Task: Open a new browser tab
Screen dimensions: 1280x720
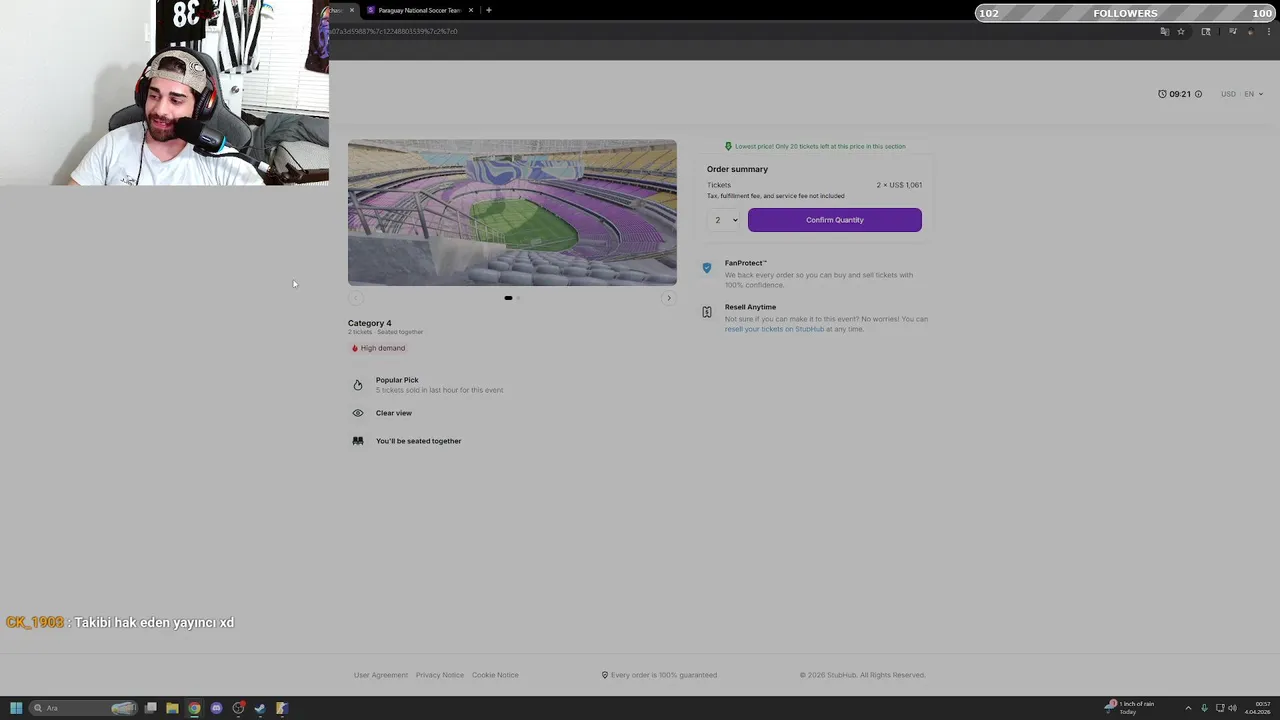Action: click(489, 10)
